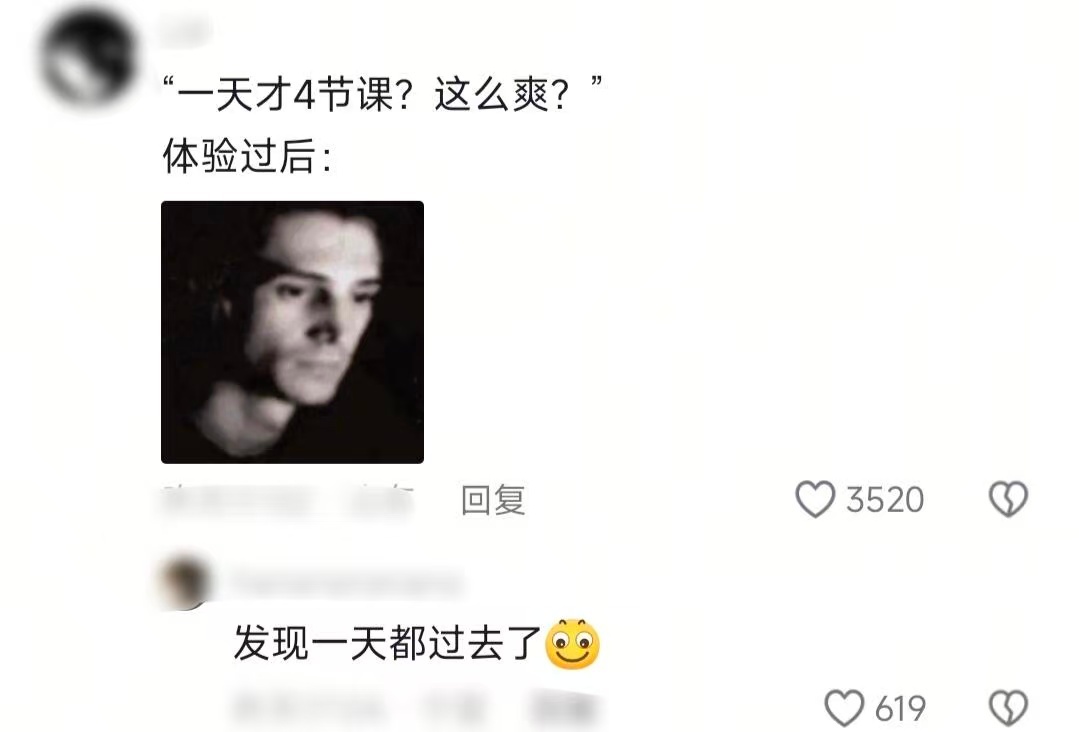Screen dimensions: 1079x732
Task: Click the reply text "发现一天都过去了"
Action: [388, 644]
